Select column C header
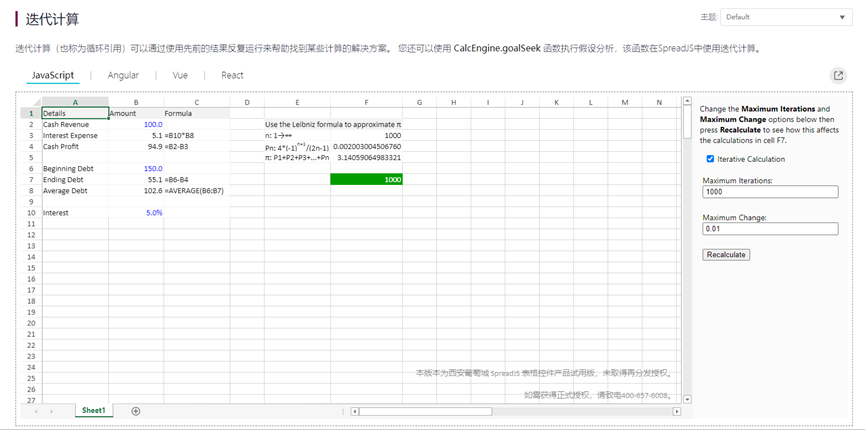Viewport: 865px width, 430px height. tap(197, 102)
